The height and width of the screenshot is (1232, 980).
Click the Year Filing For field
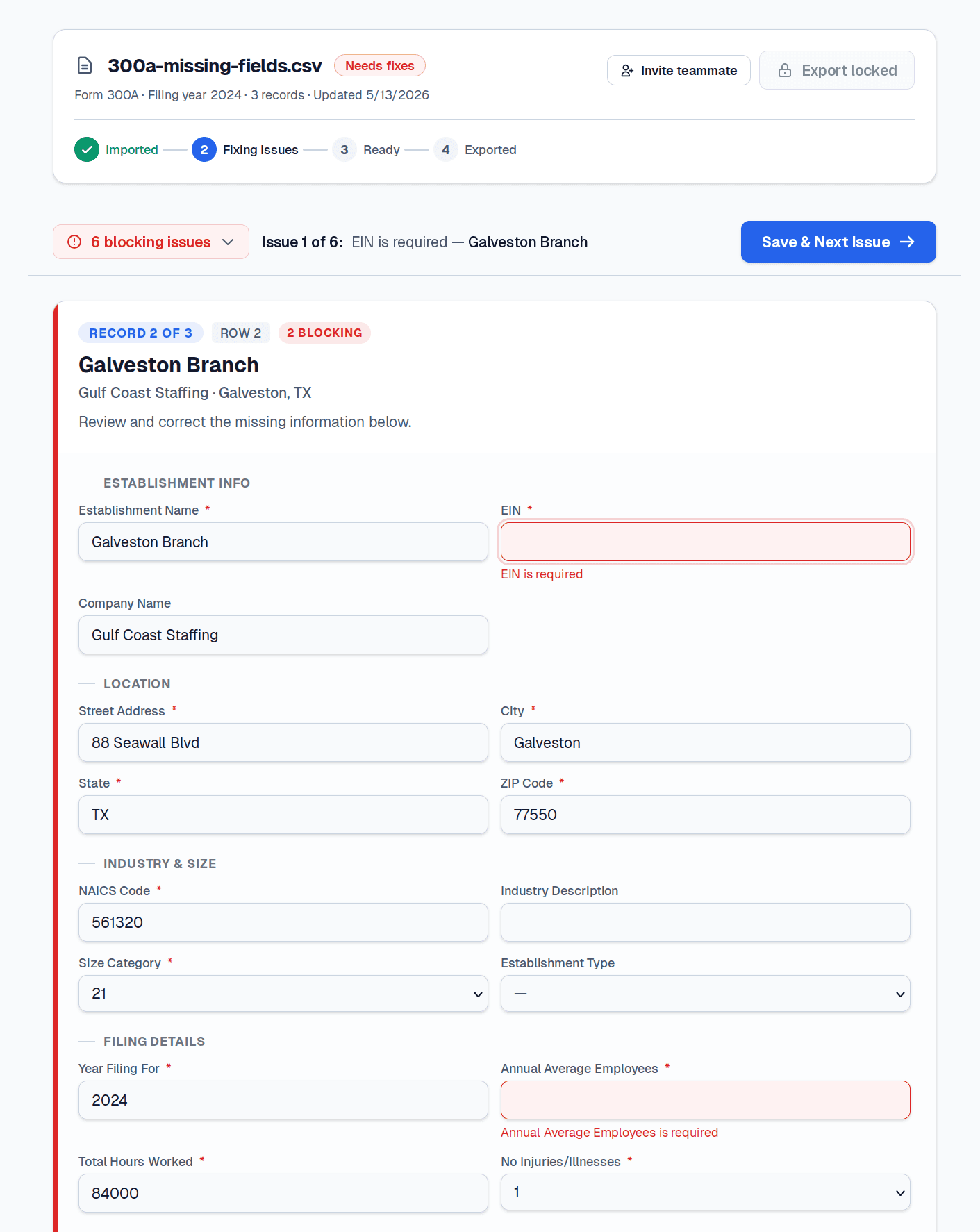[x=283, y=1100]
